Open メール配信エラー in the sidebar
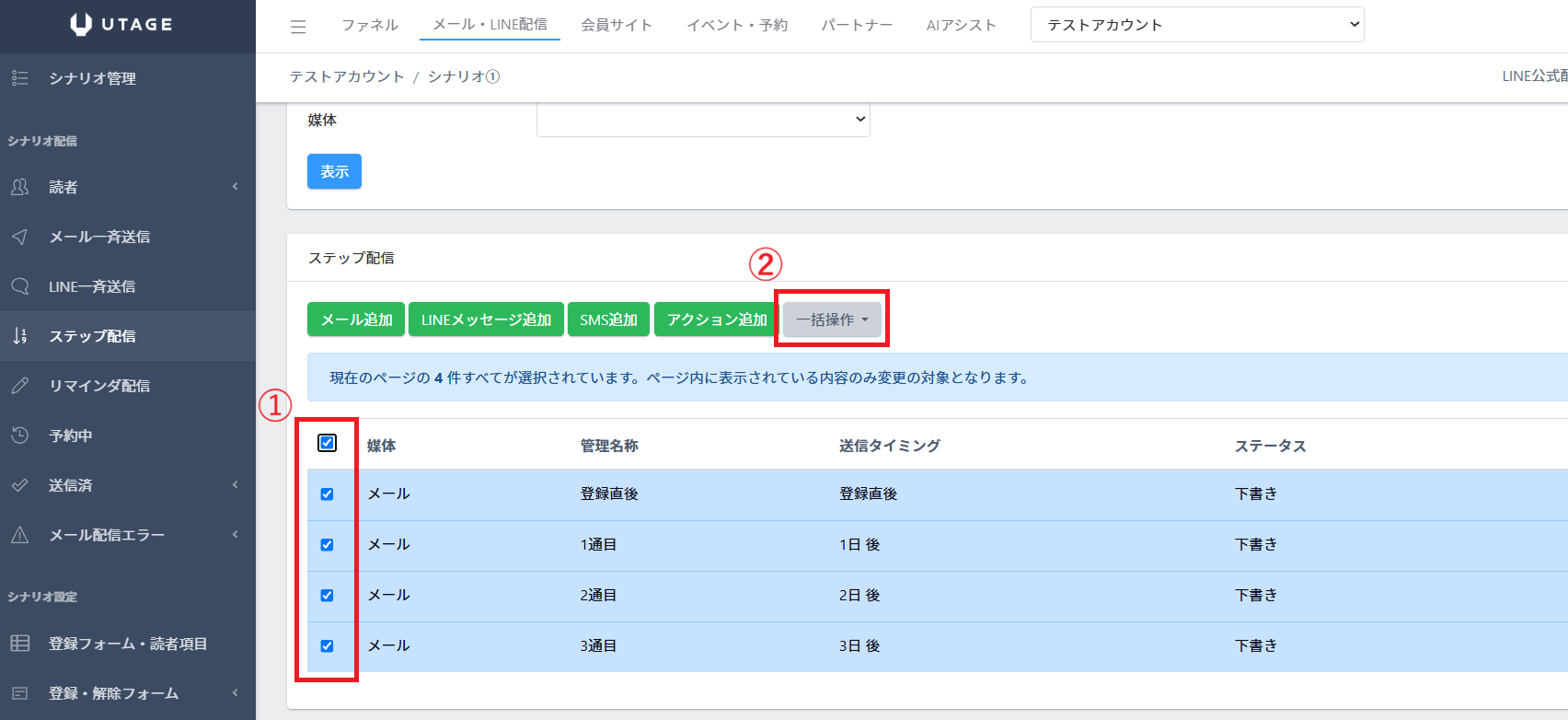This screenshot has height=720, width=1568. point(128,535)
